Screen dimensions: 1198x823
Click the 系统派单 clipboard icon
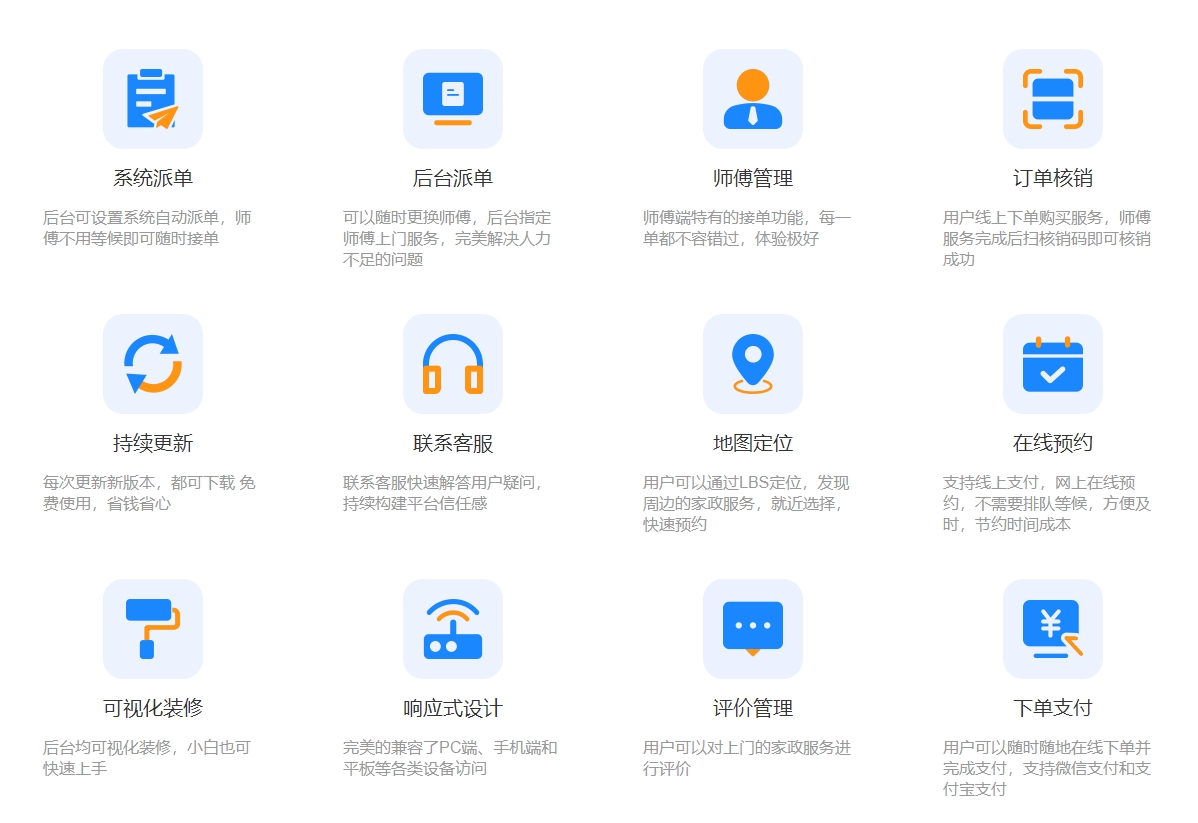click(153, 99)
